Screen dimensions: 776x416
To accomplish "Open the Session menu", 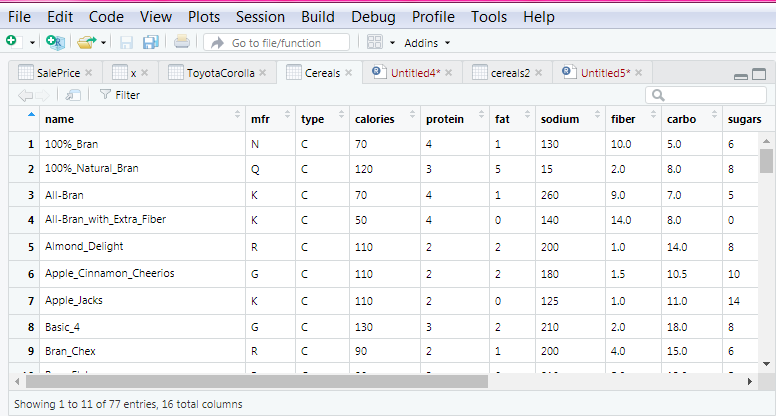I will click(x=260, y=17).
